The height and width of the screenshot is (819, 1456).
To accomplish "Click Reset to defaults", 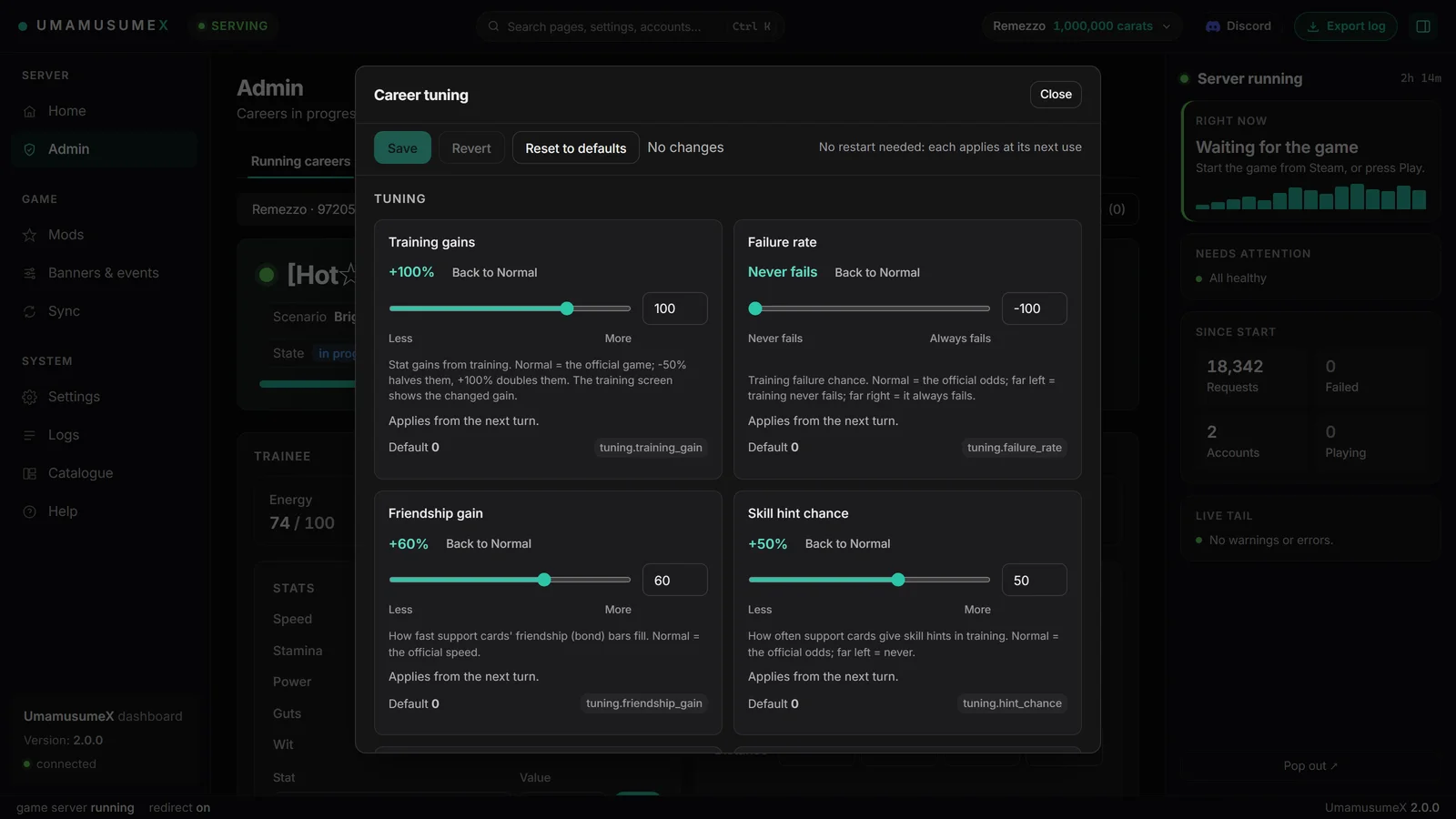I will point(576,147).
